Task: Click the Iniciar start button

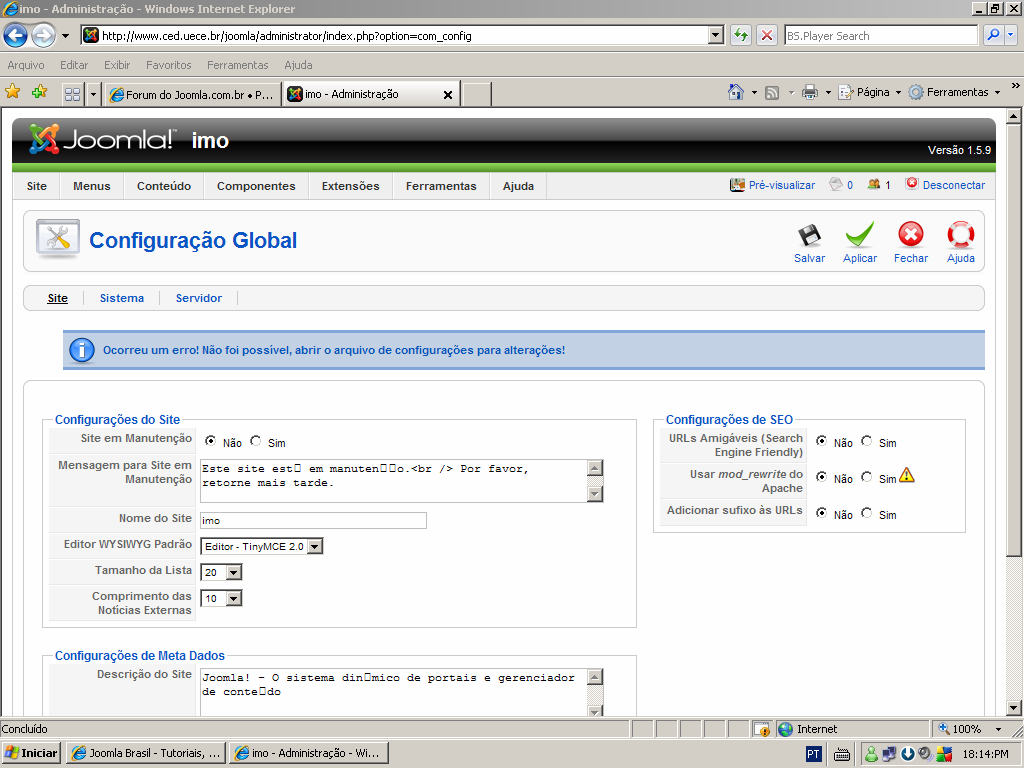Action: 31,753
